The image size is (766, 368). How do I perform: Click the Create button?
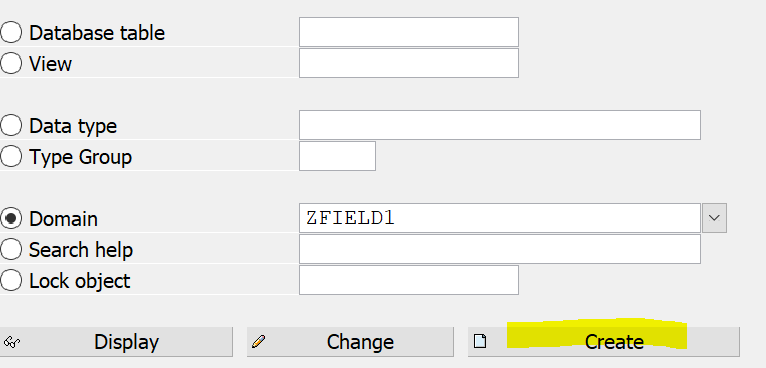coord(604,342)
